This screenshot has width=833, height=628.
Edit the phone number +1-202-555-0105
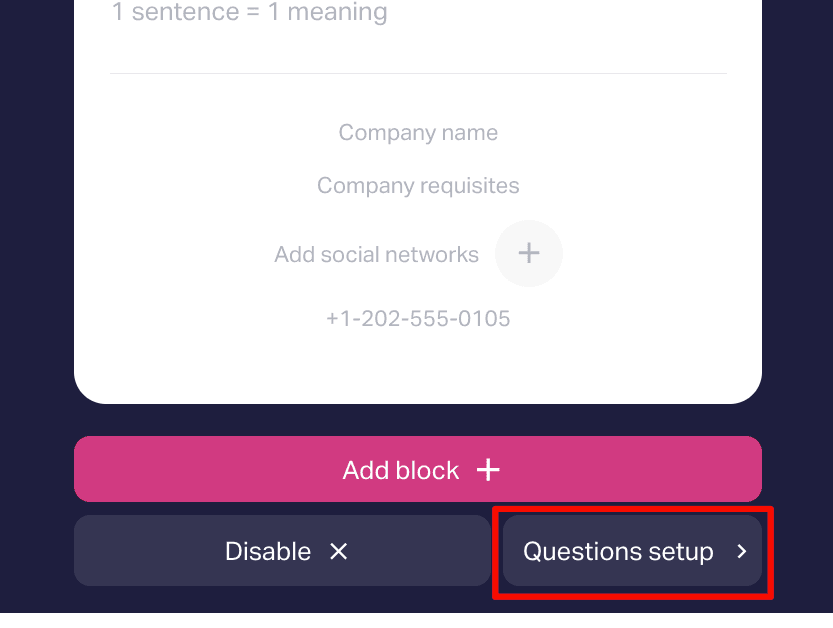[418, 319]
